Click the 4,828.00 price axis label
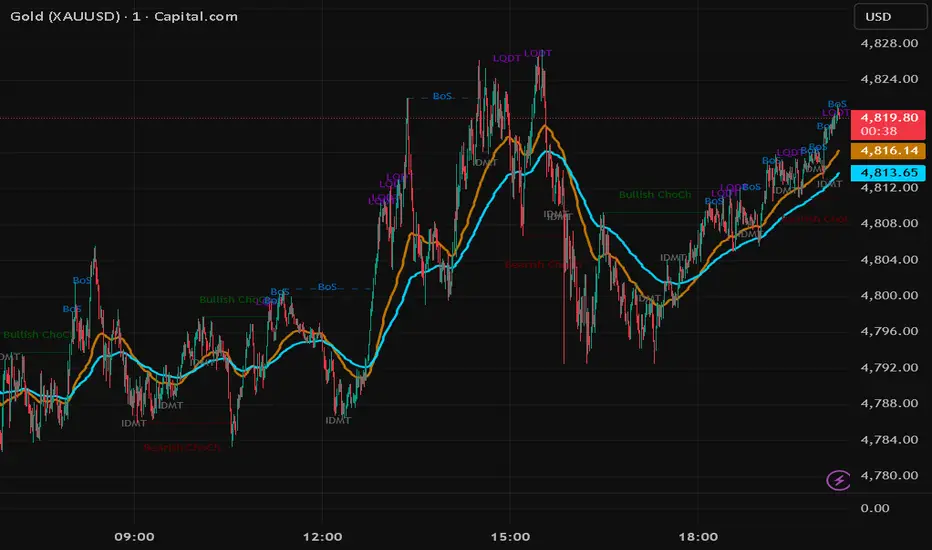Viewport: 932px width, 550px height. [x=889, y=43]
